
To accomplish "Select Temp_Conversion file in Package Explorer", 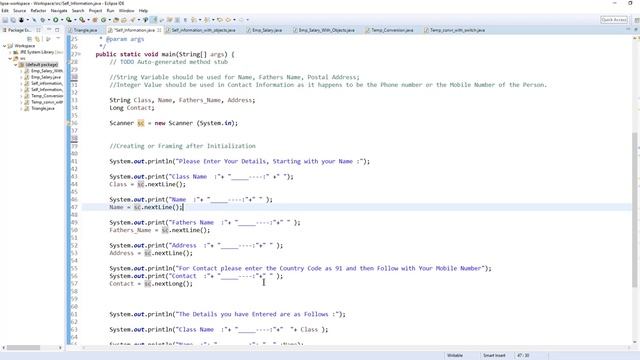I will (x=47, y=96).
